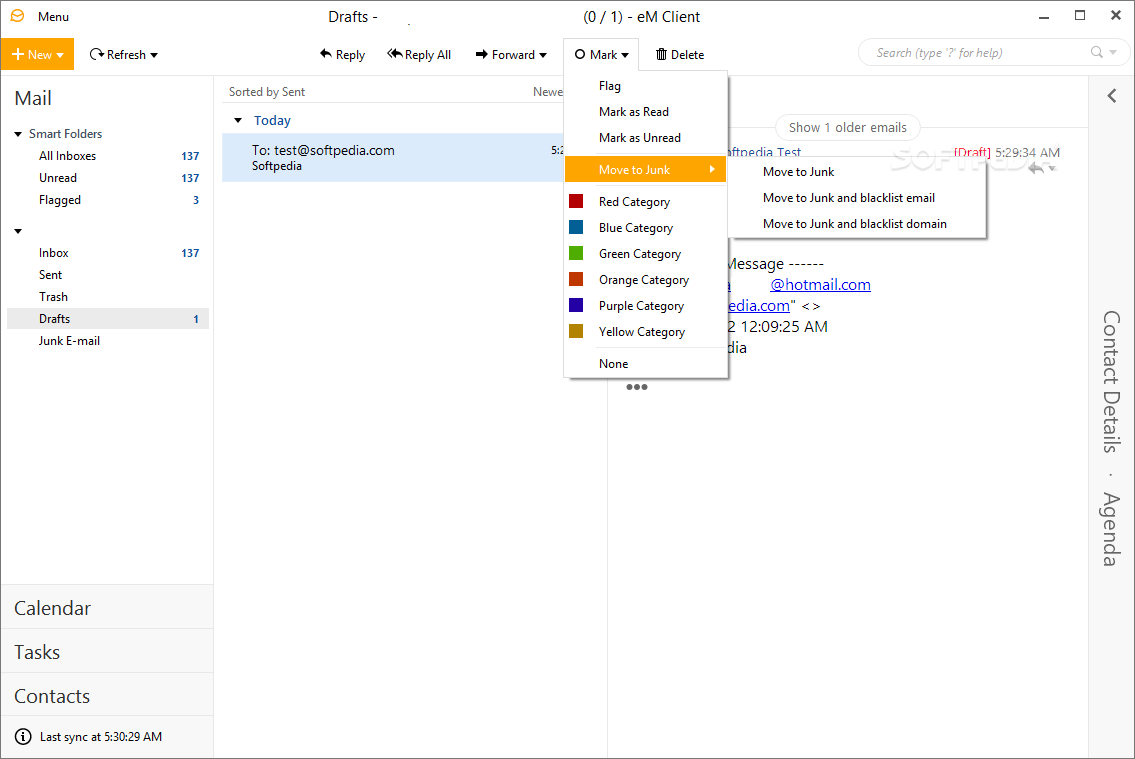The width and height of the screenshot is (1135, 759).
Task: Choose Move to Junk and blacklist domain
Action: [857, 224]
